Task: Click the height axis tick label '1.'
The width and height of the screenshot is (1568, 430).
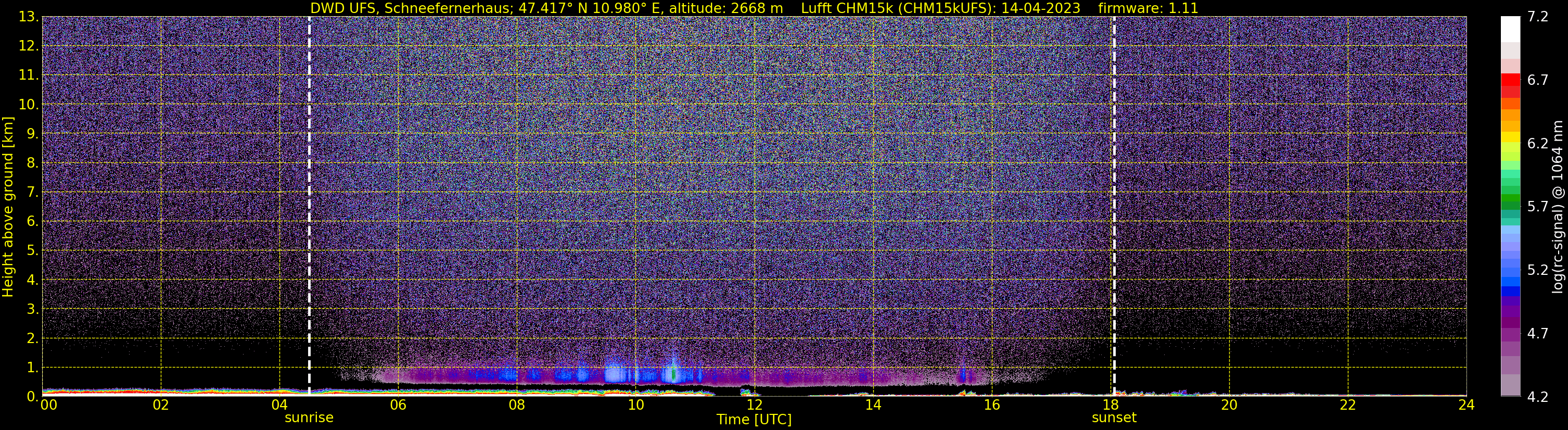Action: (33, 367)
